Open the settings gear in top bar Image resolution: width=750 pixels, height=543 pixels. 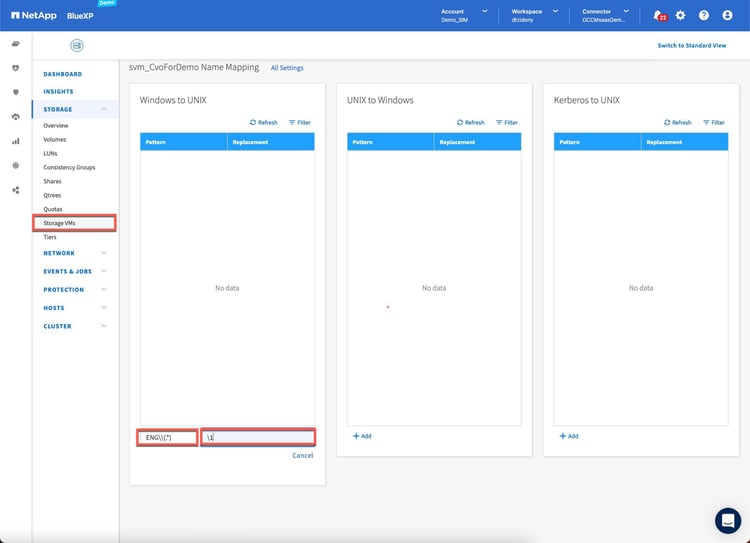coord(680,15)
